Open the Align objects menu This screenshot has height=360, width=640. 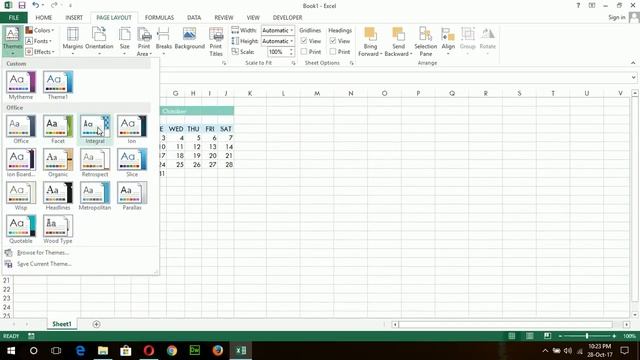tap(448, 41)
